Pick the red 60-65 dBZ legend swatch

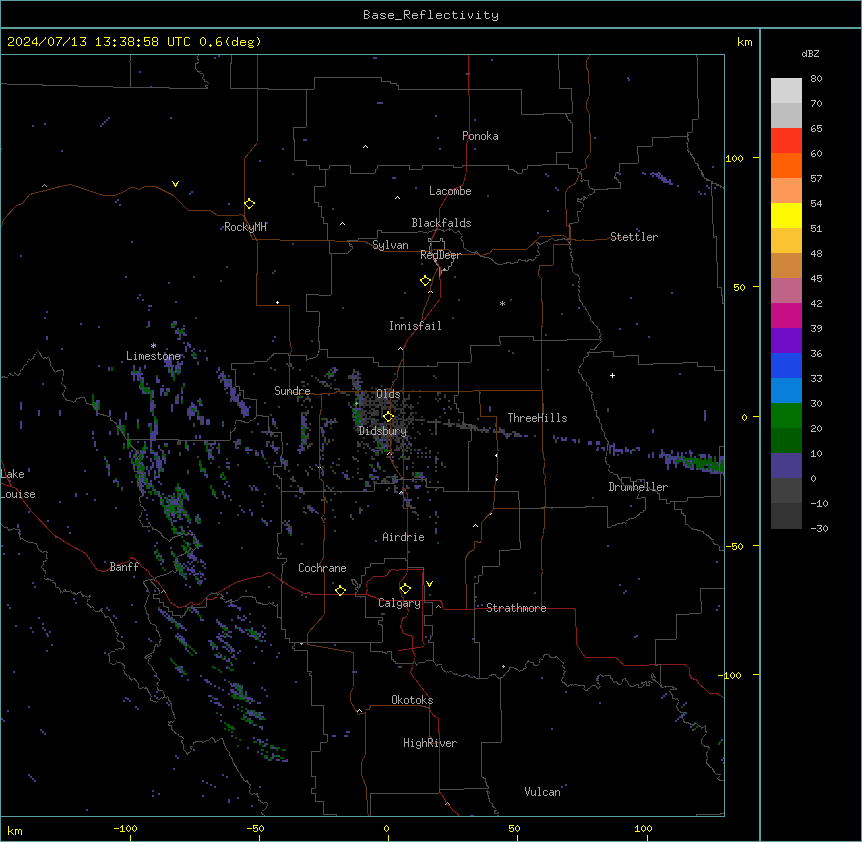786,140
